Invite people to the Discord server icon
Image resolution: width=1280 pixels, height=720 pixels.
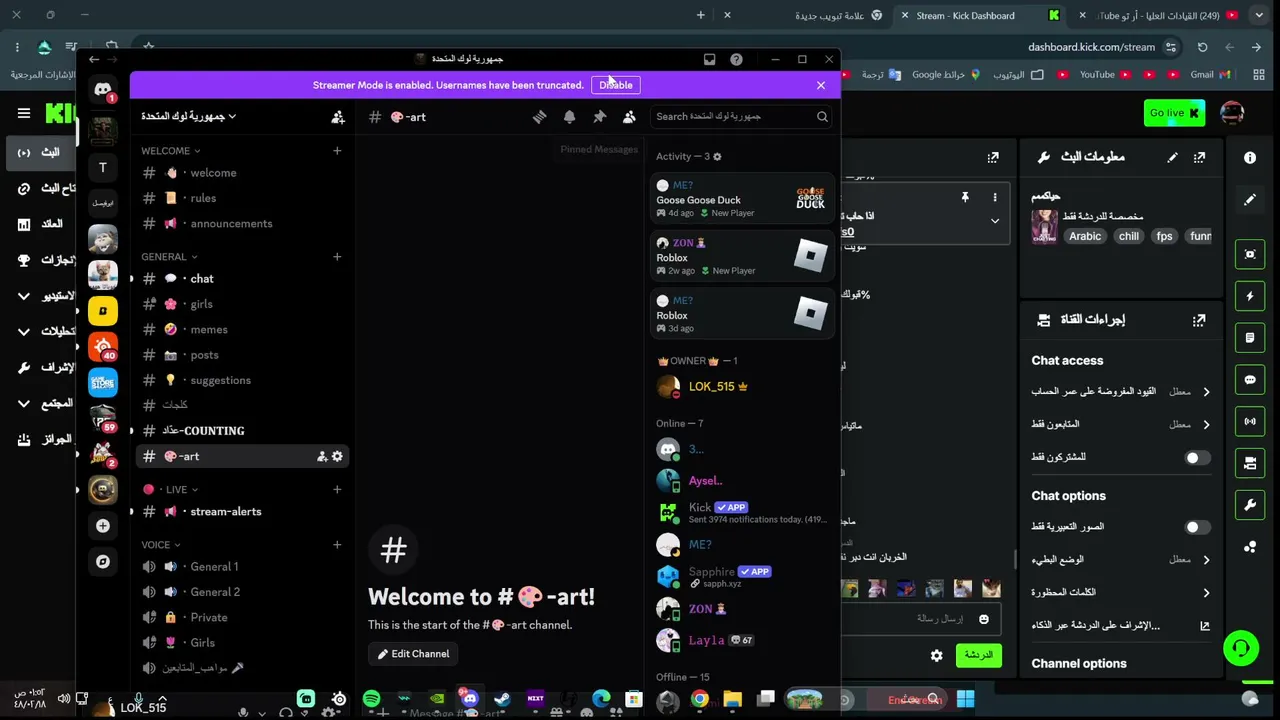tap(338, 117)
